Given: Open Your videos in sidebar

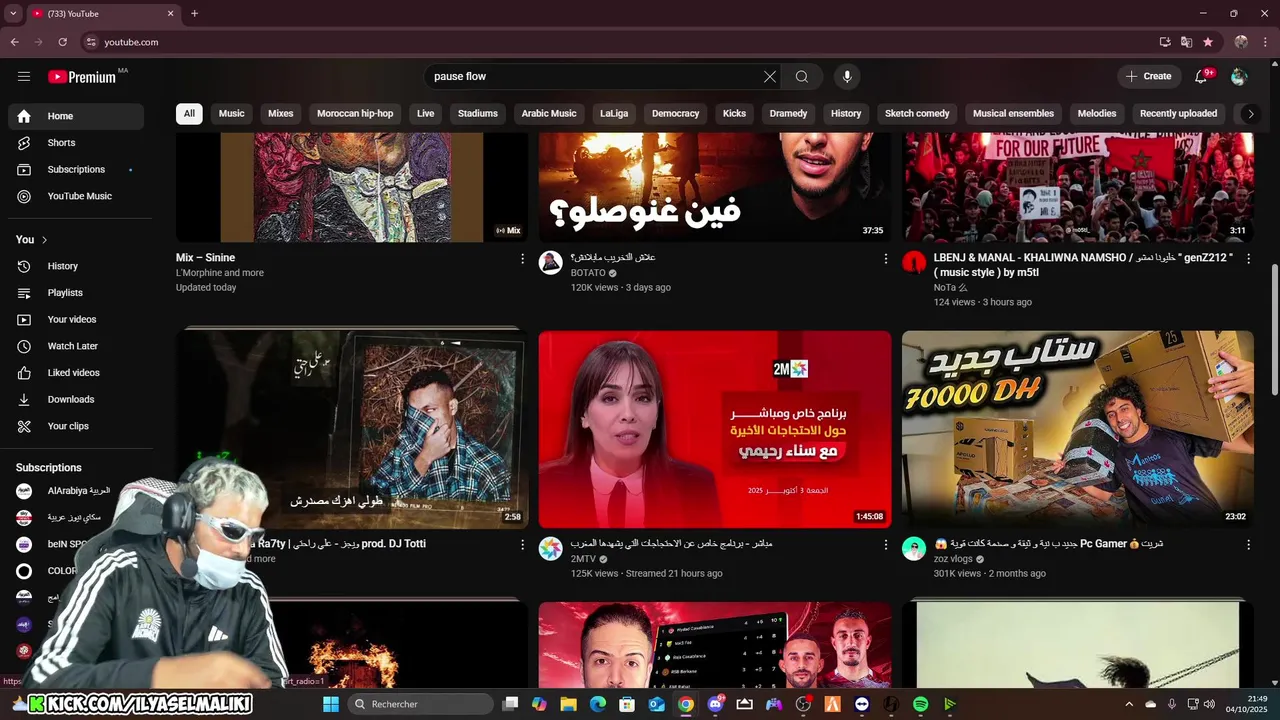Looking at the screenshot, I should pos(76,319).
